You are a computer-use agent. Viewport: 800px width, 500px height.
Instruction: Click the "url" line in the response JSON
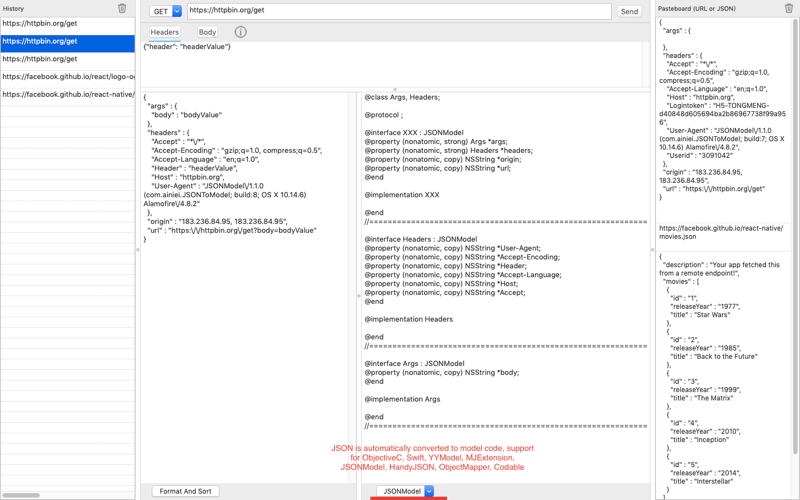[232, 231]
